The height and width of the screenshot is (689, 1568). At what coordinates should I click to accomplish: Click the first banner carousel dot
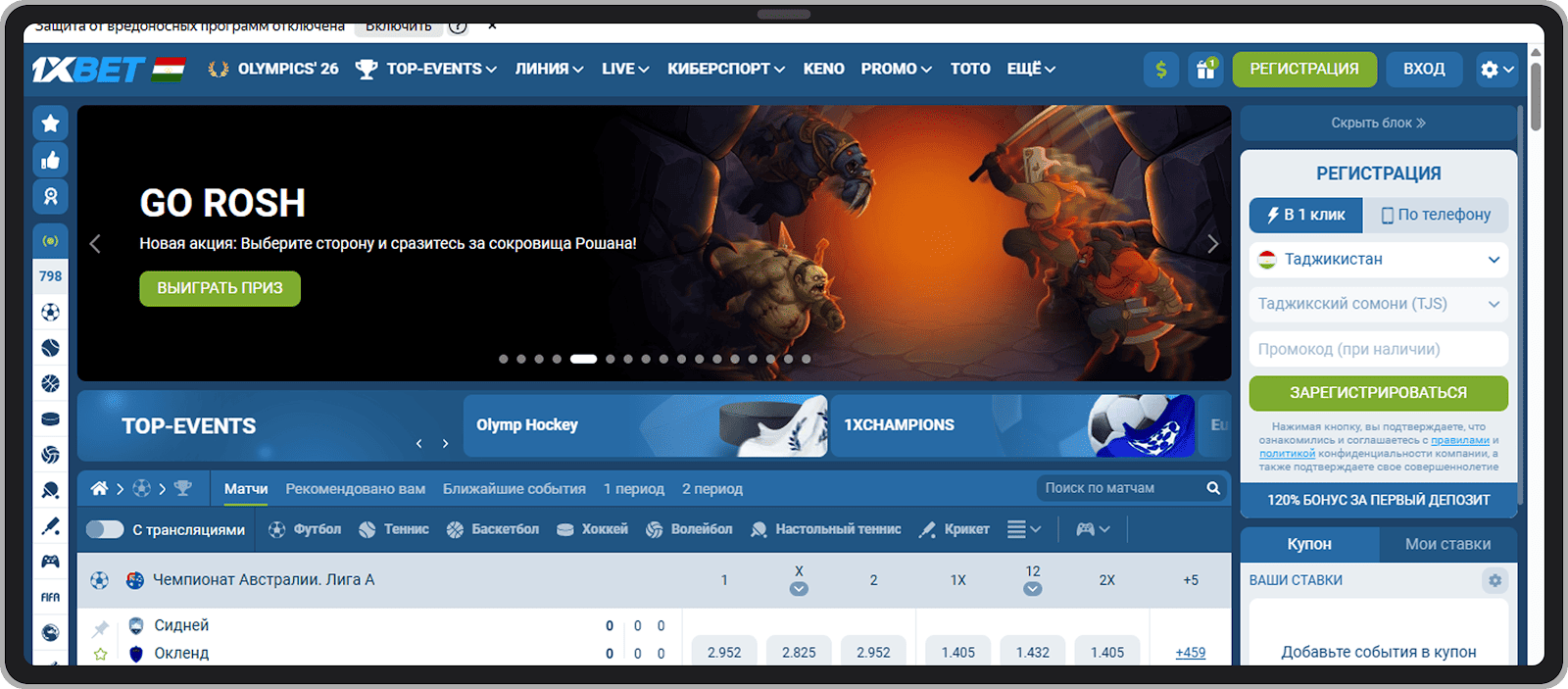504,359
